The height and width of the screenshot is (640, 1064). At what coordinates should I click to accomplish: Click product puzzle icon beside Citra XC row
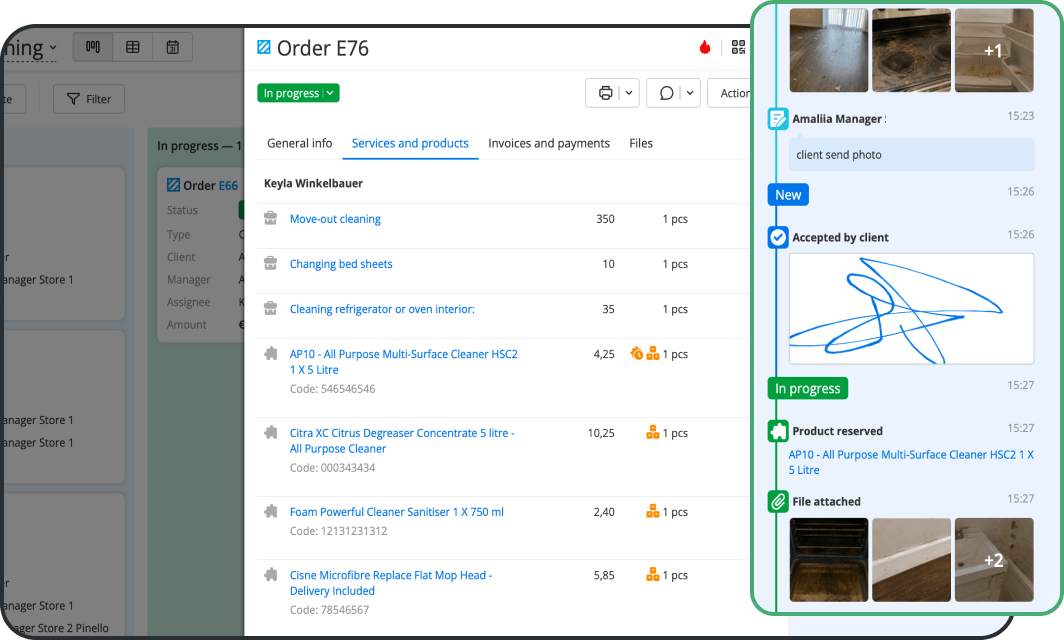pos(271,432)
